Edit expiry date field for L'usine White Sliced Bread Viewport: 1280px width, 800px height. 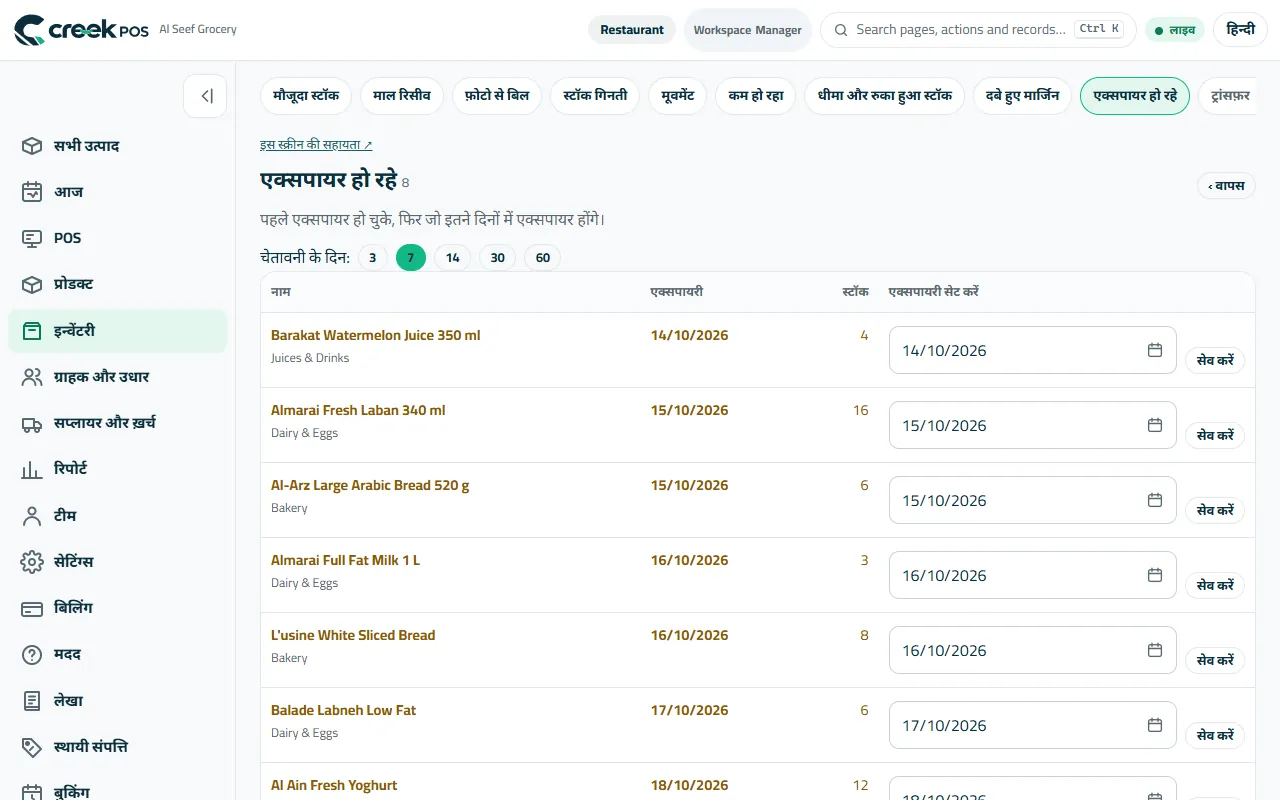point(1032,650)
